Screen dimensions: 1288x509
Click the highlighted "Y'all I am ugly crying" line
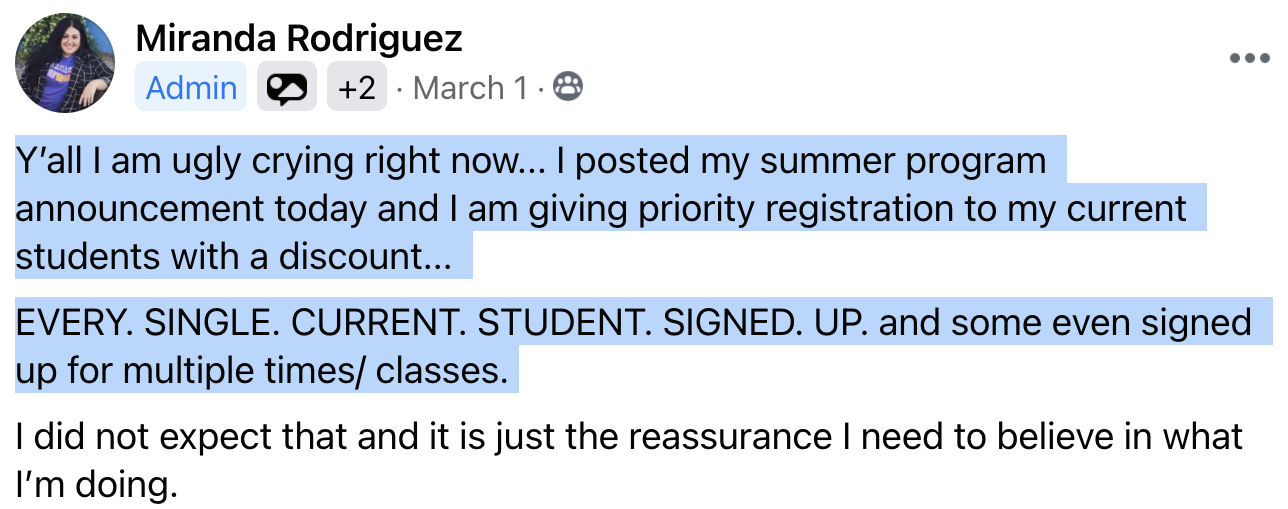[x=531, y=162]
